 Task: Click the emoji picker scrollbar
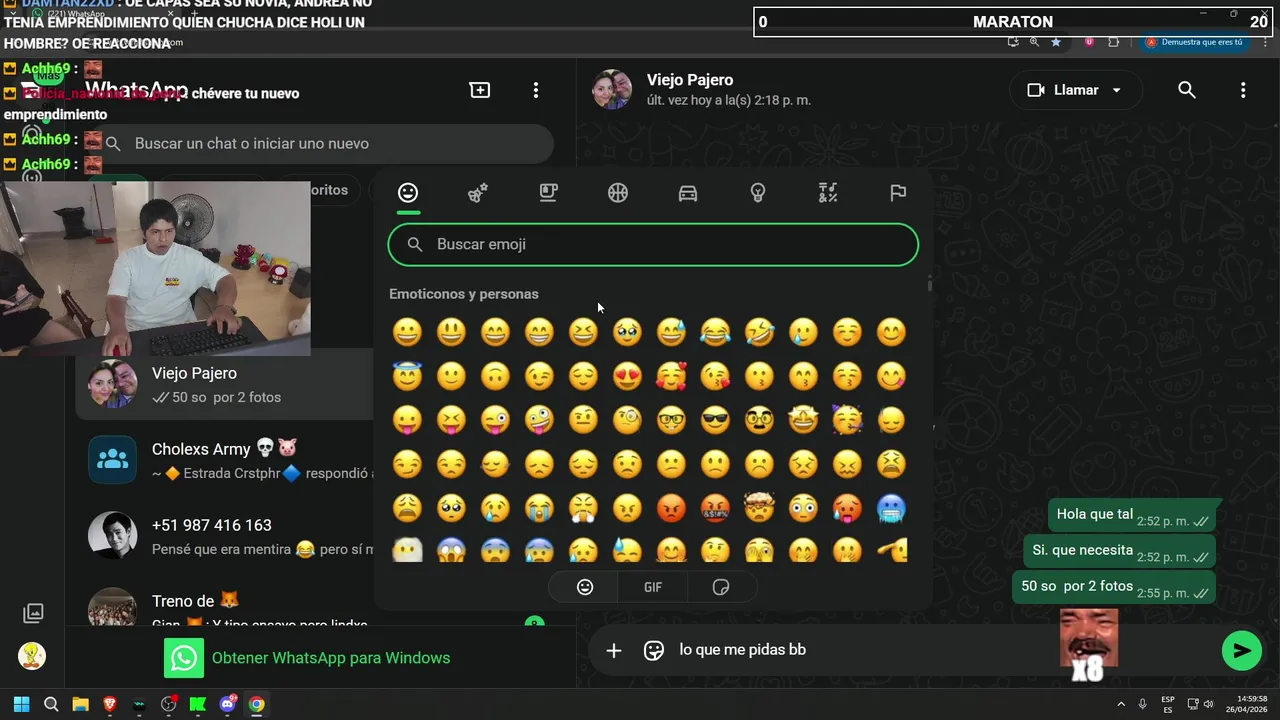[929, 284]
